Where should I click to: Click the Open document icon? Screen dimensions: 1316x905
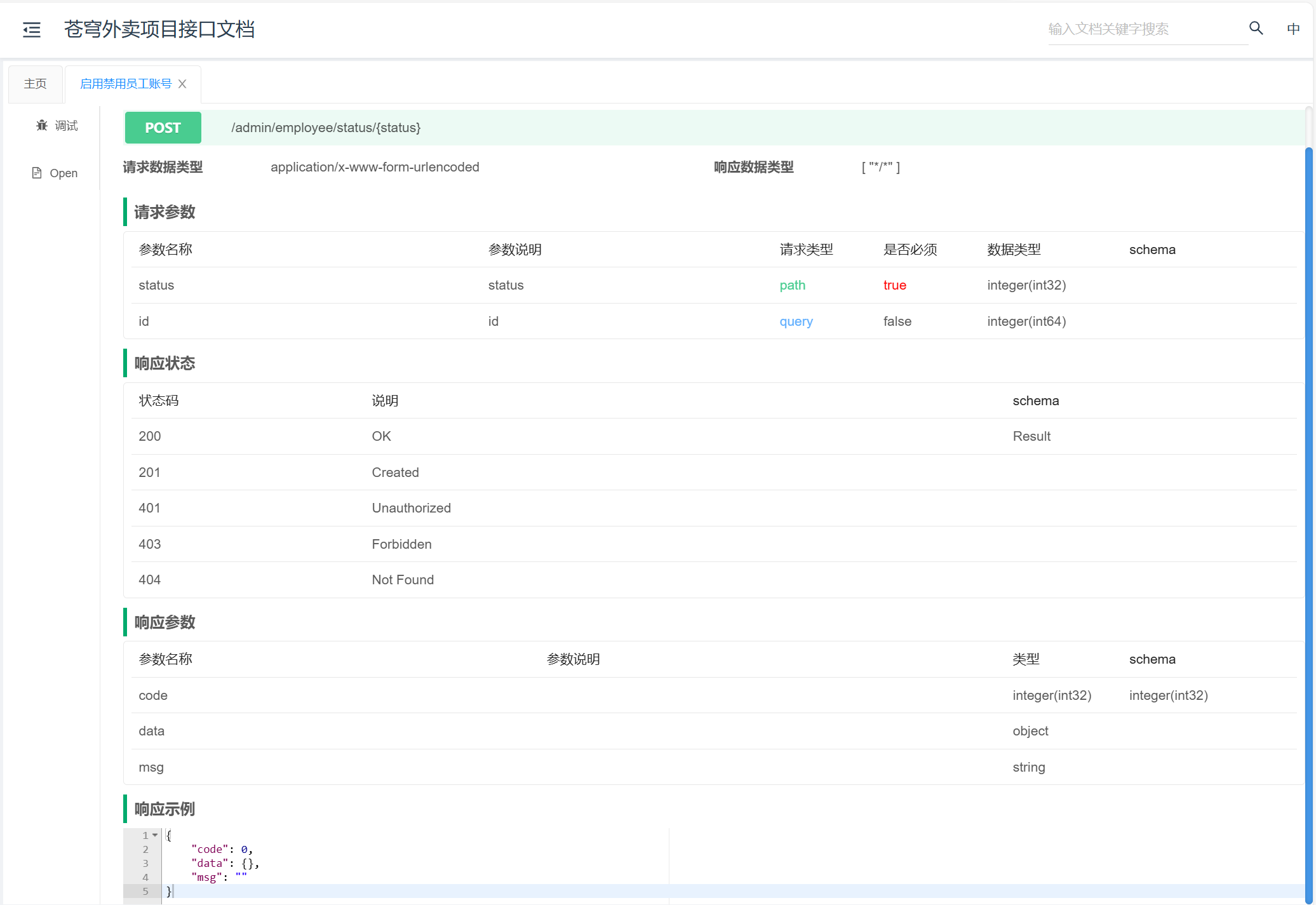point(37,173)
